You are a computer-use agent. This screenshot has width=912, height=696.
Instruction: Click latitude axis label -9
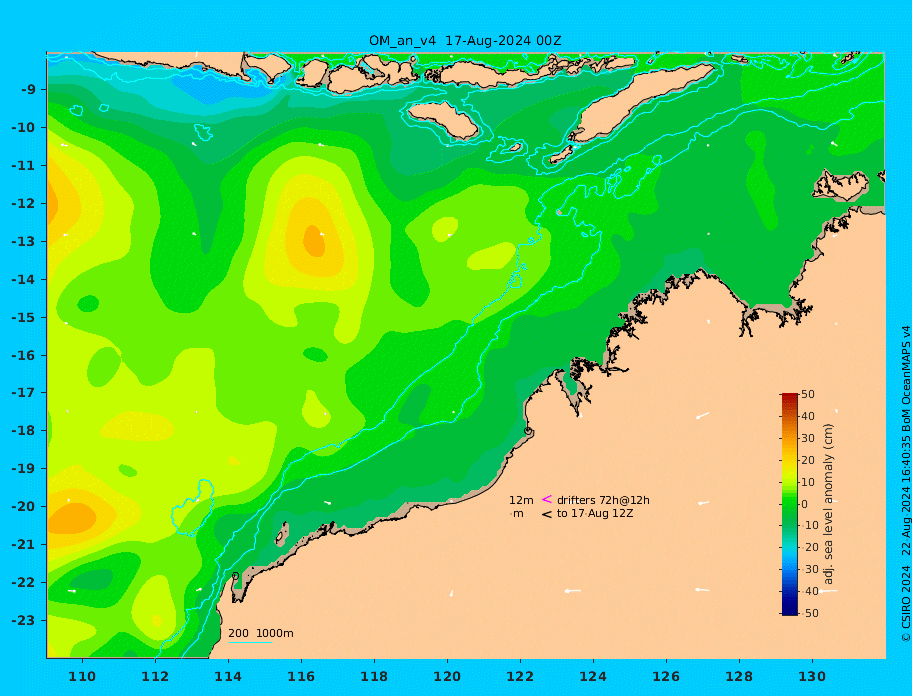28,90
